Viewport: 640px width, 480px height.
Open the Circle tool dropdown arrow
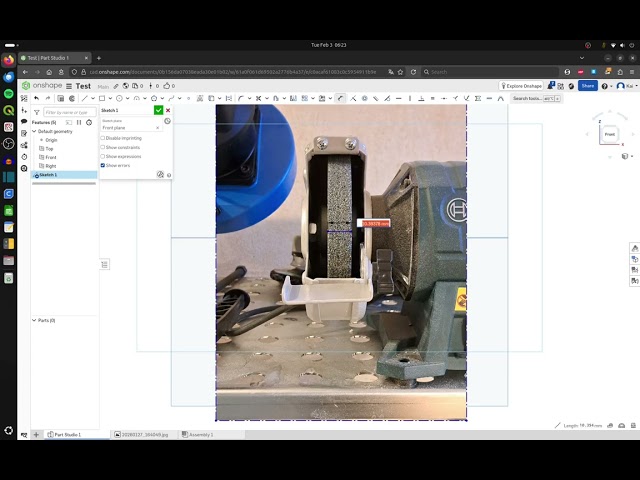(128, 98)
